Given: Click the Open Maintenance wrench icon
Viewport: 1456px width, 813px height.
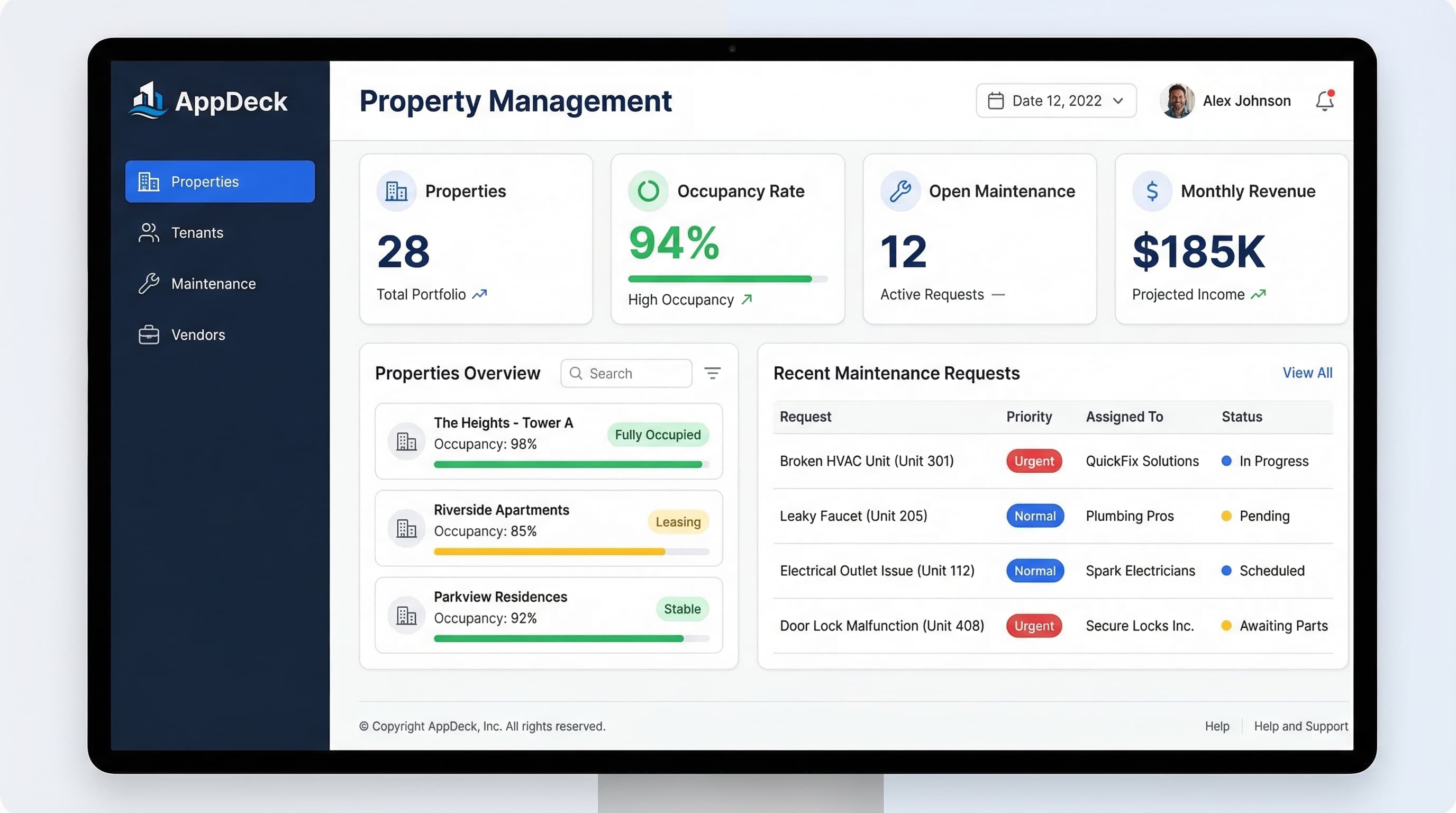Looking at the screenshot, I should (900, 191).
